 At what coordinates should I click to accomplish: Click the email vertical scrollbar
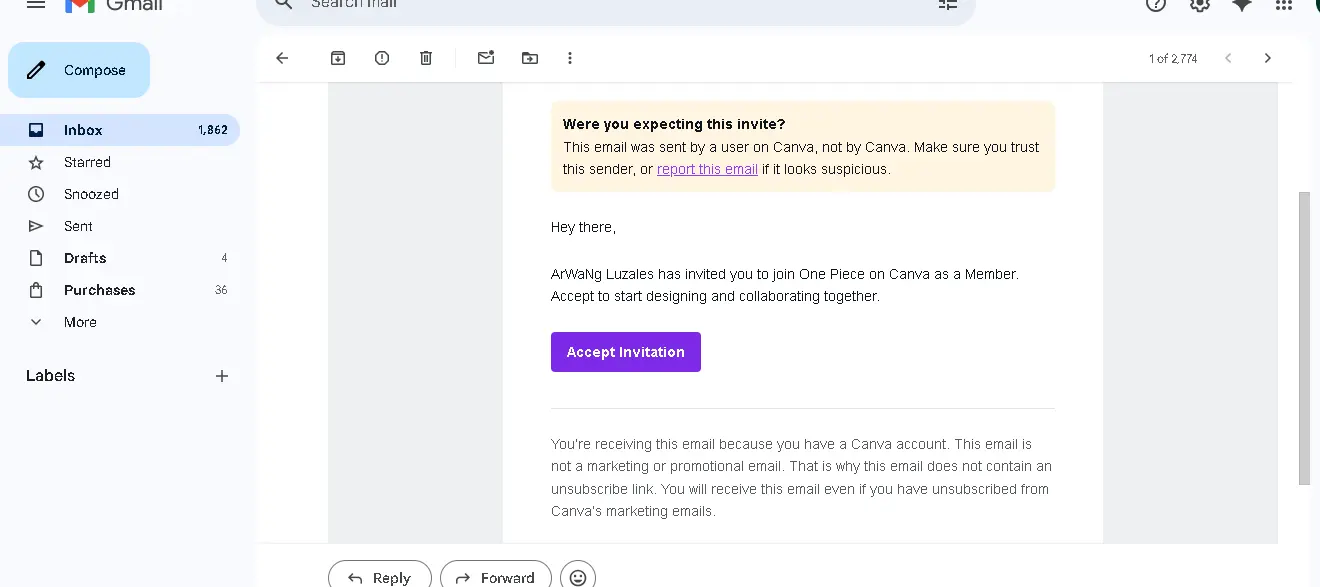1303,338
